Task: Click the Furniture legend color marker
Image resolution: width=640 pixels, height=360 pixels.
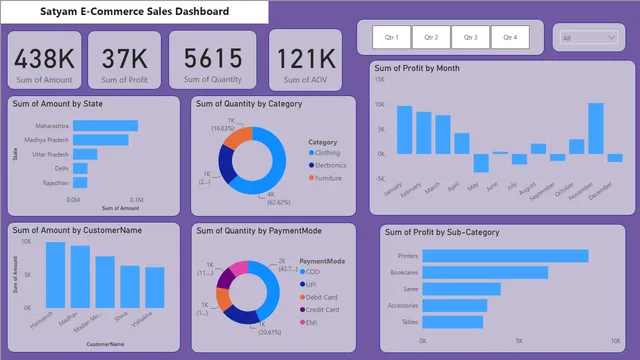Action: (311, 178)
